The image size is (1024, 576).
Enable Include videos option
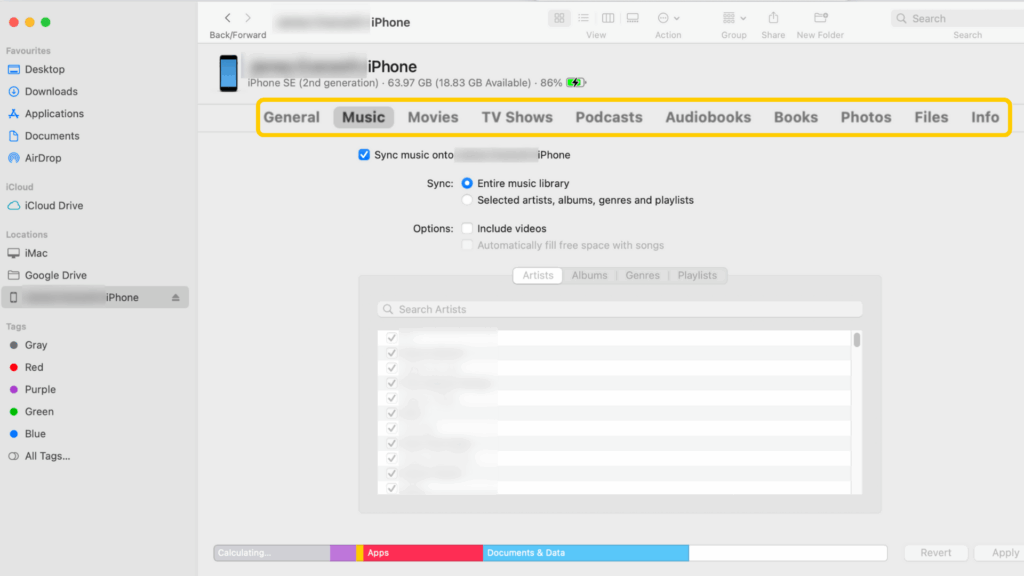coord(466,228)
